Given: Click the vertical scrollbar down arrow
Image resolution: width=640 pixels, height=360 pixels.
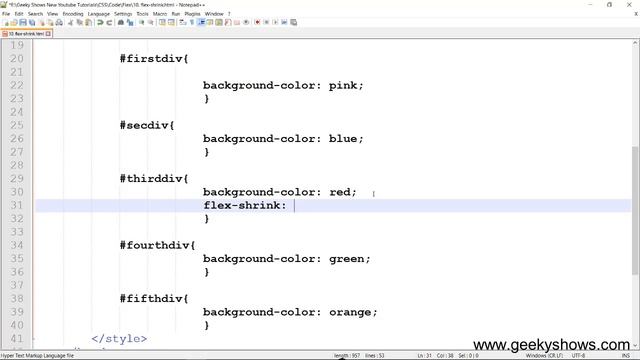Looking at the screenshot, I should point(636,345).
